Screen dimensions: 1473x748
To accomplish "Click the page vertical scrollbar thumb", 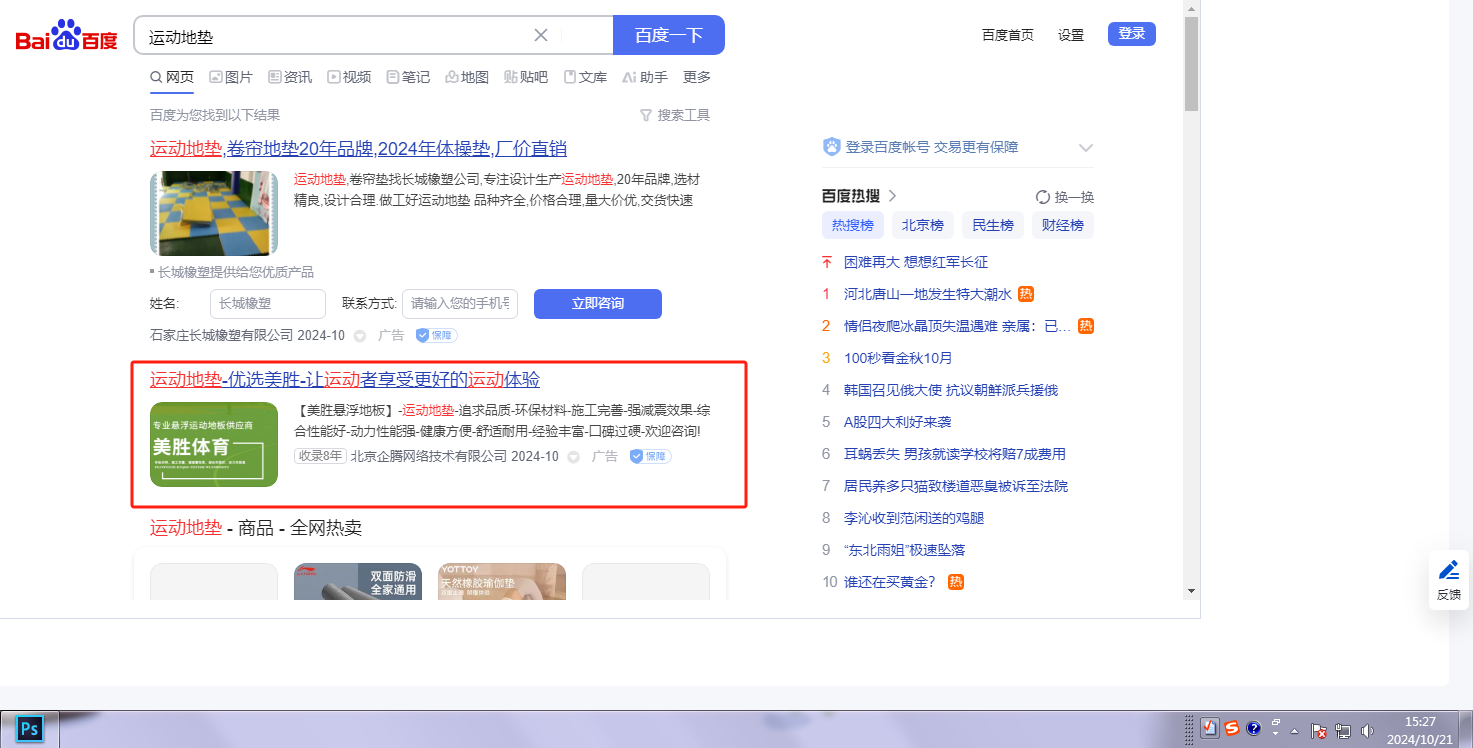I will click(1191, 64).
